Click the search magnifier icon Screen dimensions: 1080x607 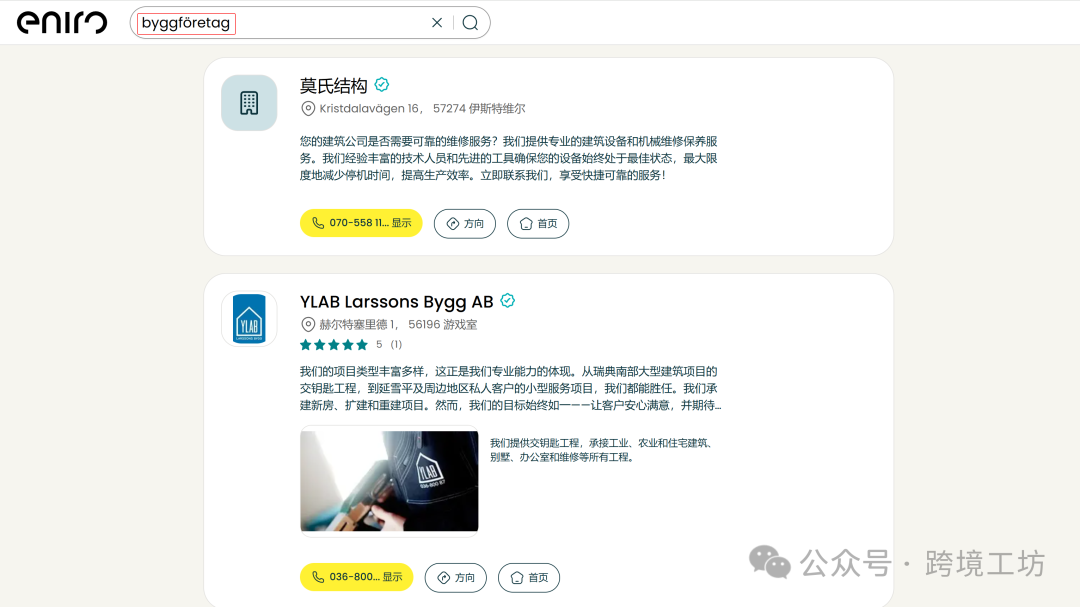470,22
